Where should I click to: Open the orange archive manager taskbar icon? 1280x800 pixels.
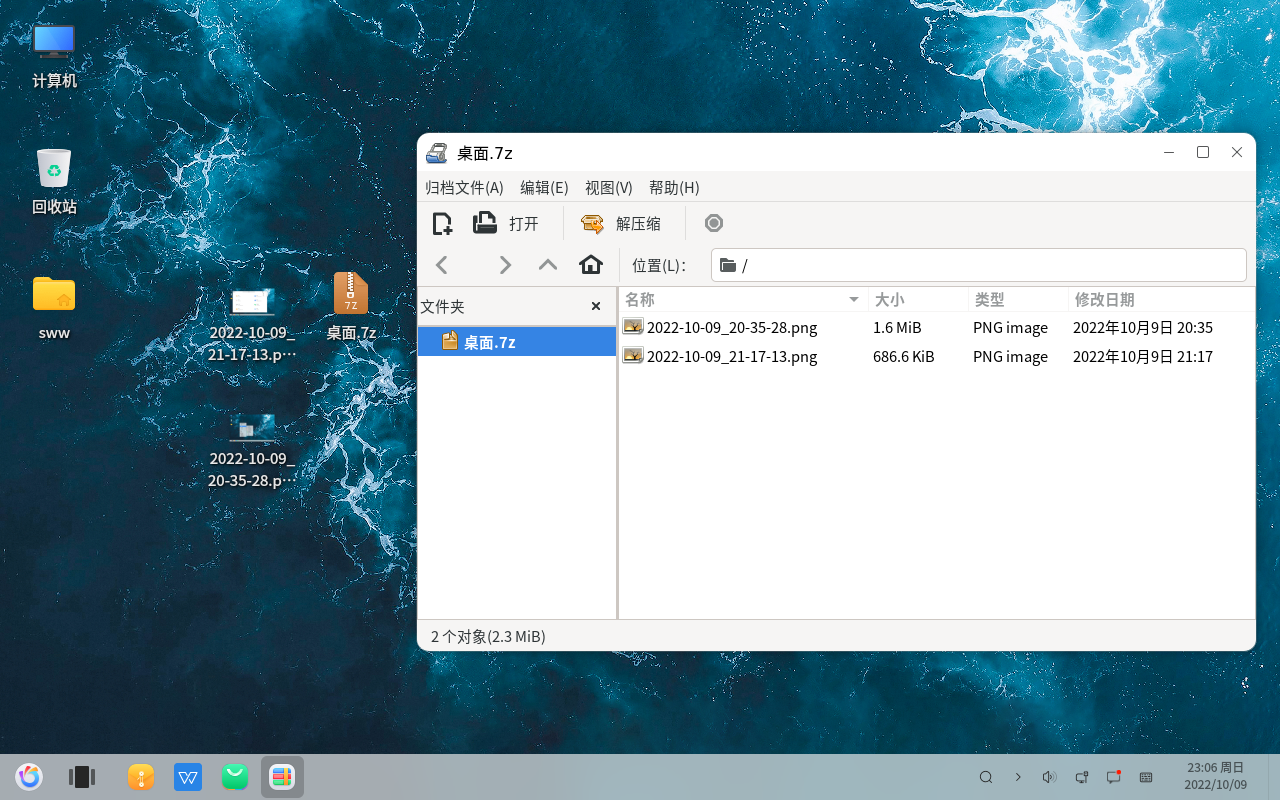coord(141,777)
